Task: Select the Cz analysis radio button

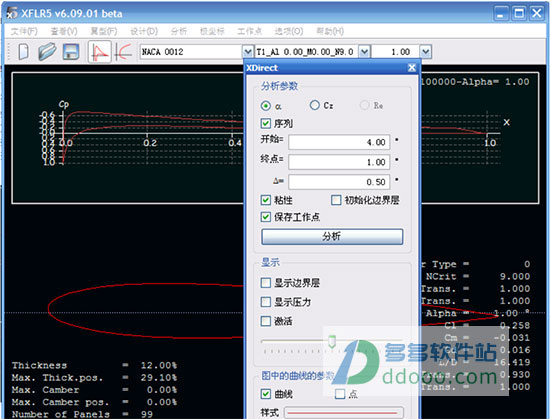Action: [x=315, y=105]
